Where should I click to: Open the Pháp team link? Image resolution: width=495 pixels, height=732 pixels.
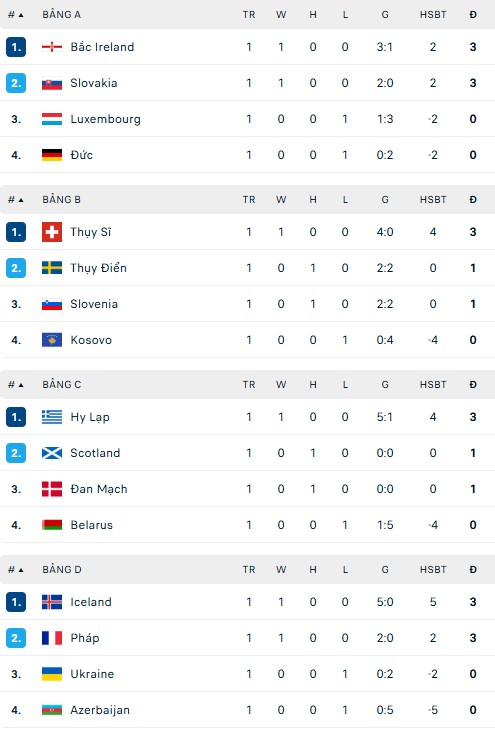coord(85,638)
